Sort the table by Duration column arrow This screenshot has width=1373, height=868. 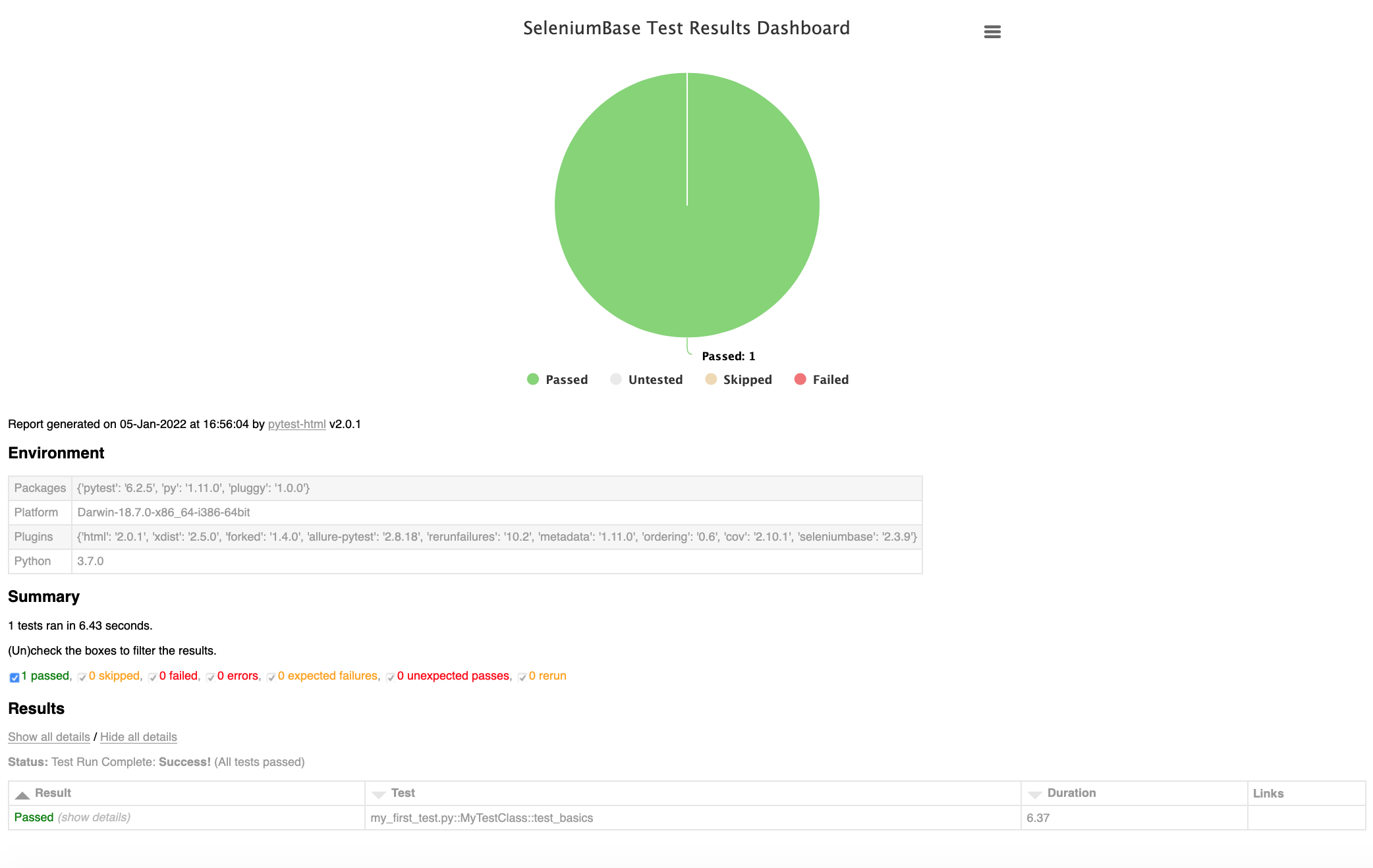[1036, 793]
